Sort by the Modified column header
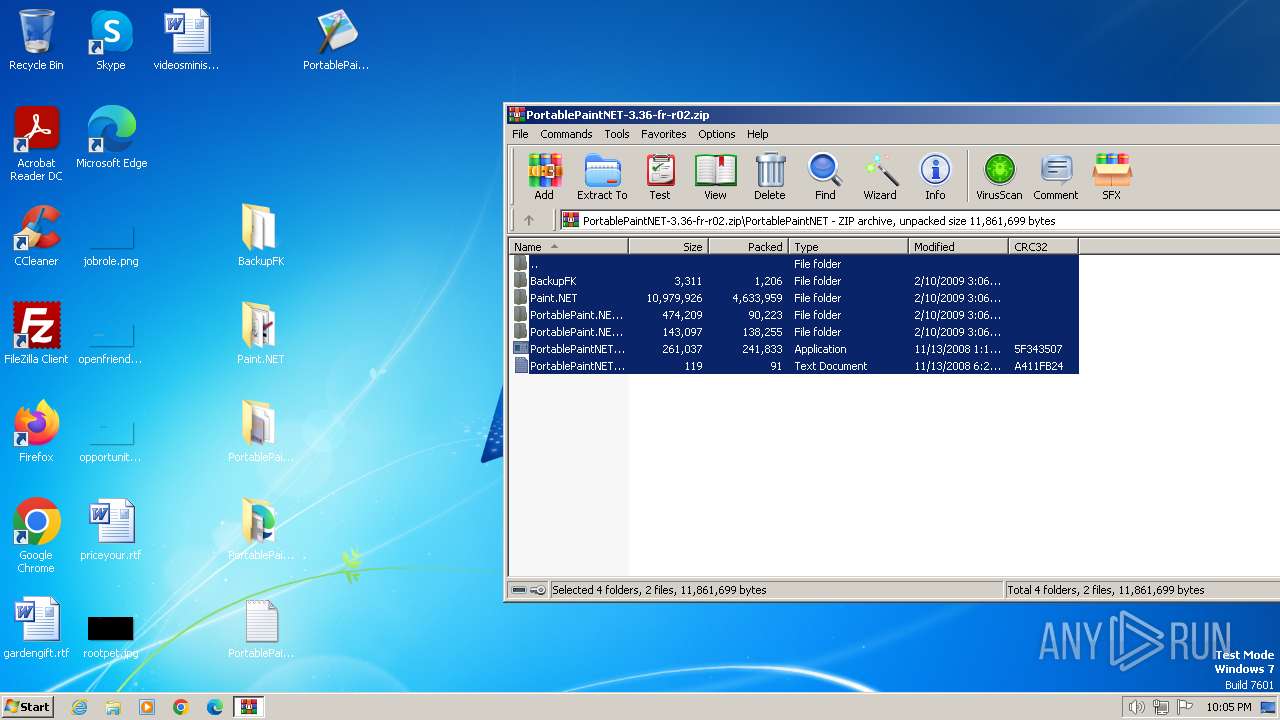The image size is (1280, 720). (958, 247)
